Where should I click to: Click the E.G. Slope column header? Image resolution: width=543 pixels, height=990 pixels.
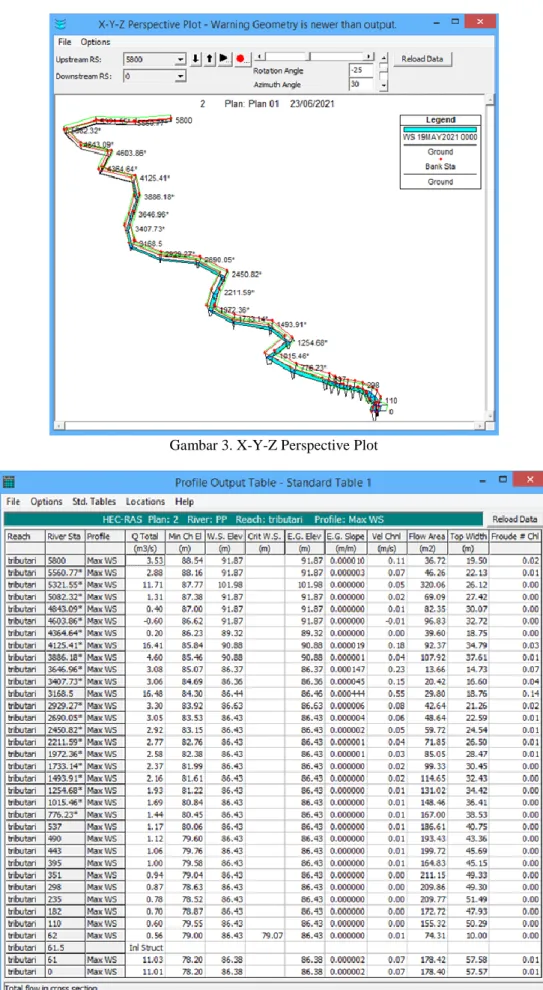344,536
